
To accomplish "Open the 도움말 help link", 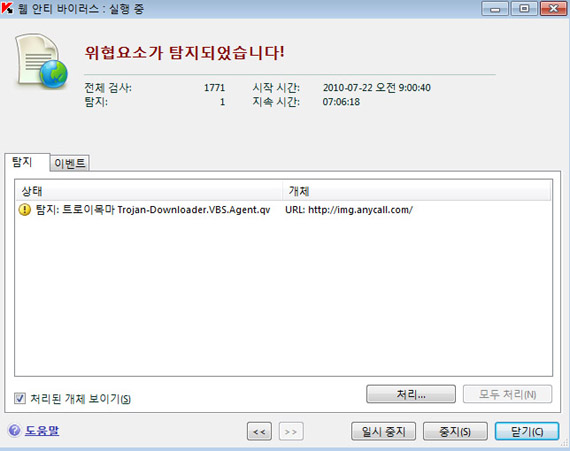I will (x=42, y=431).
